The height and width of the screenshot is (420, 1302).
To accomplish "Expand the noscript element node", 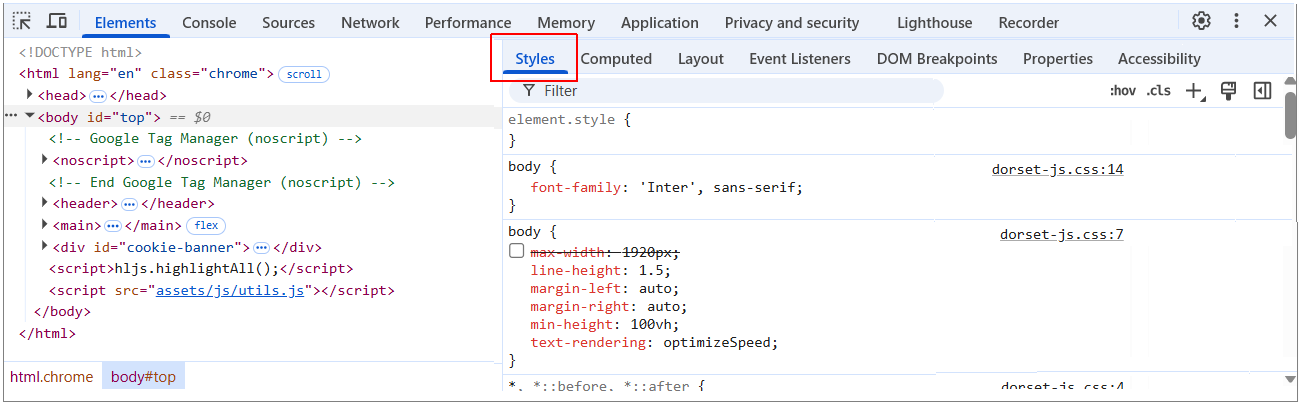I will point(45,160).
